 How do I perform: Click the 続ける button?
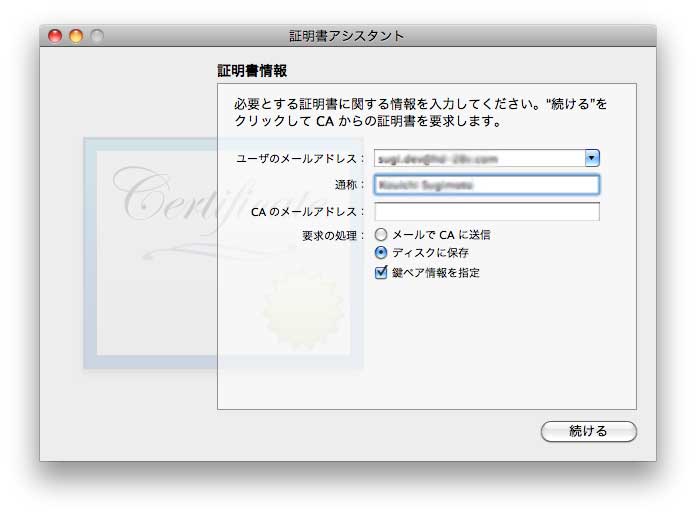click(588, 431)
